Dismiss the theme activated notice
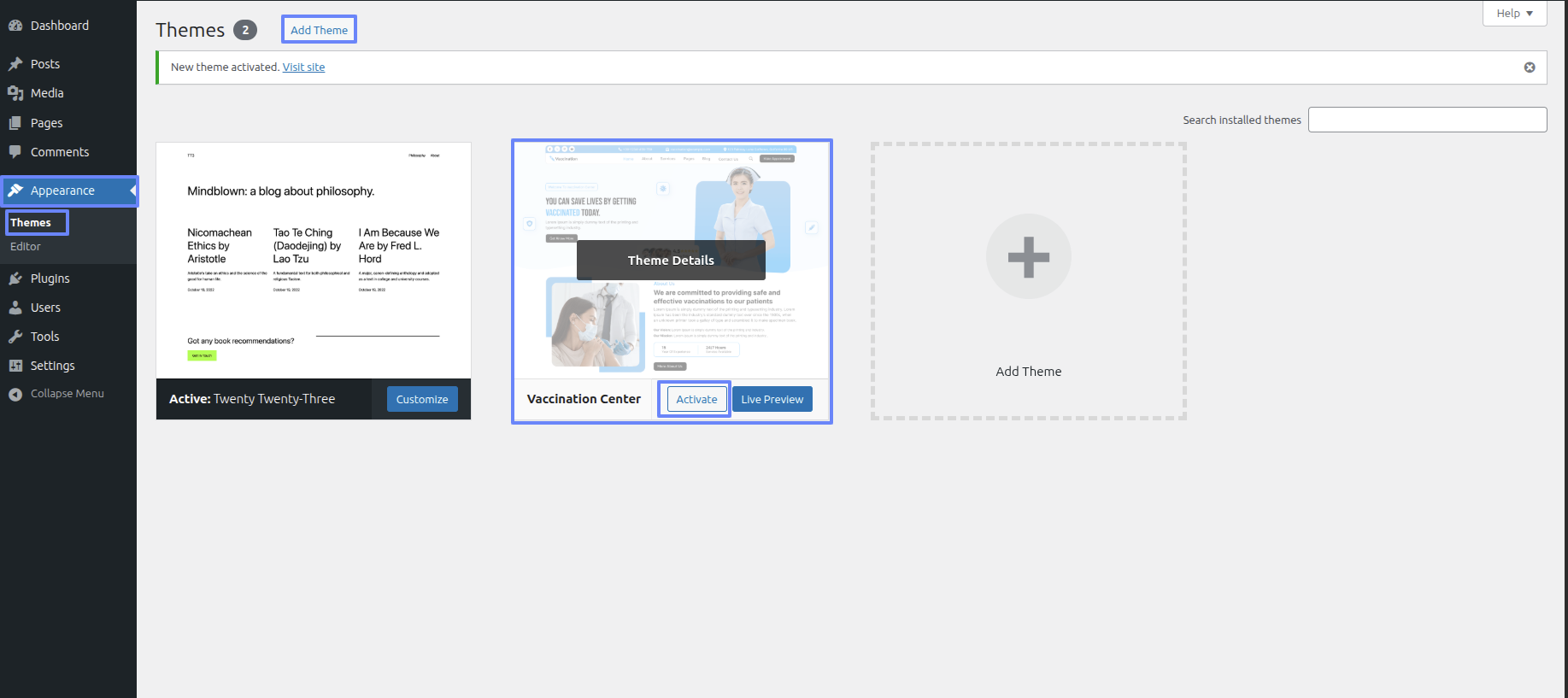Screen dimensions: 1568x698 pos(1530,67)
